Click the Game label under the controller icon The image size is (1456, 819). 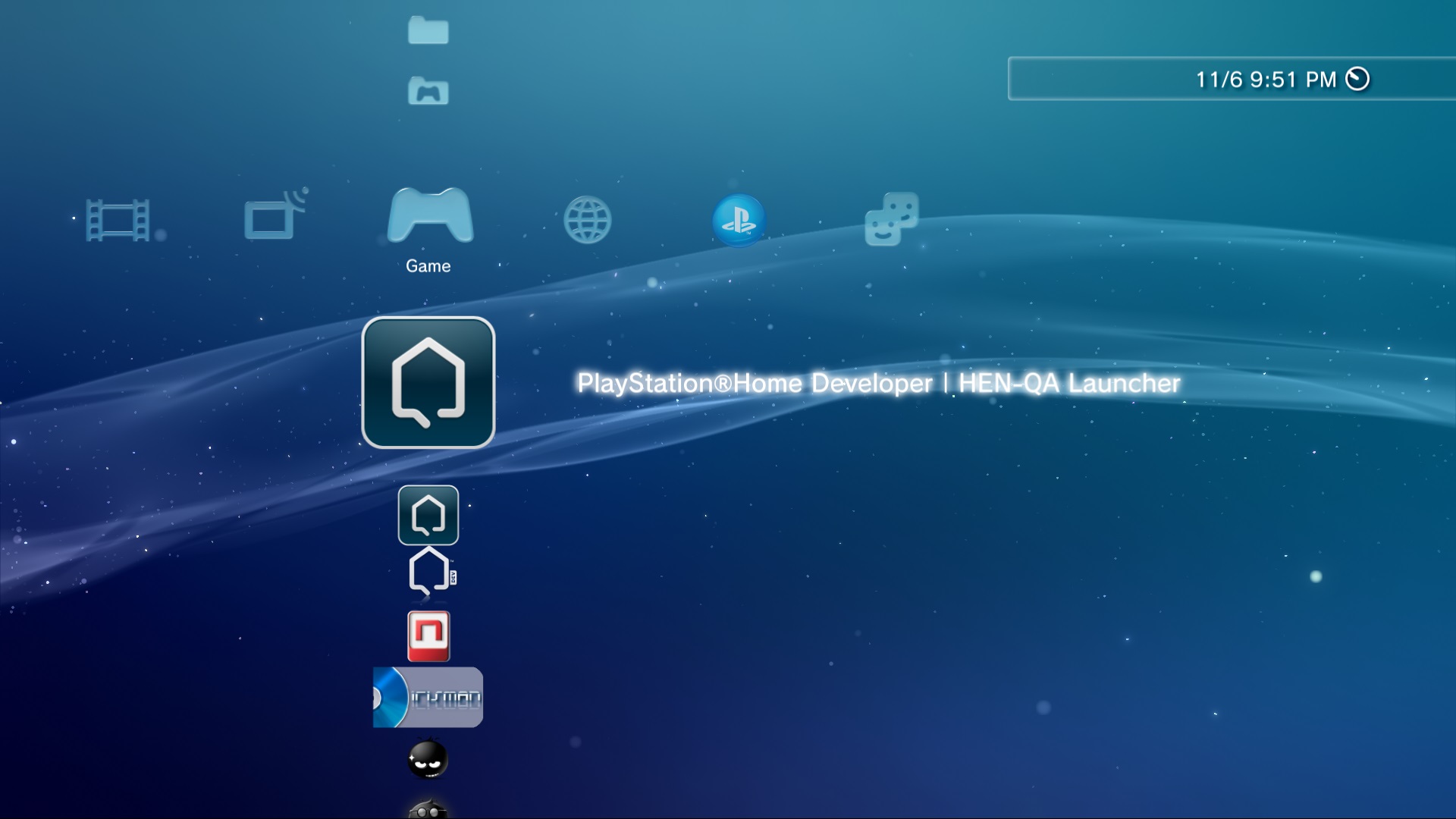428,265
